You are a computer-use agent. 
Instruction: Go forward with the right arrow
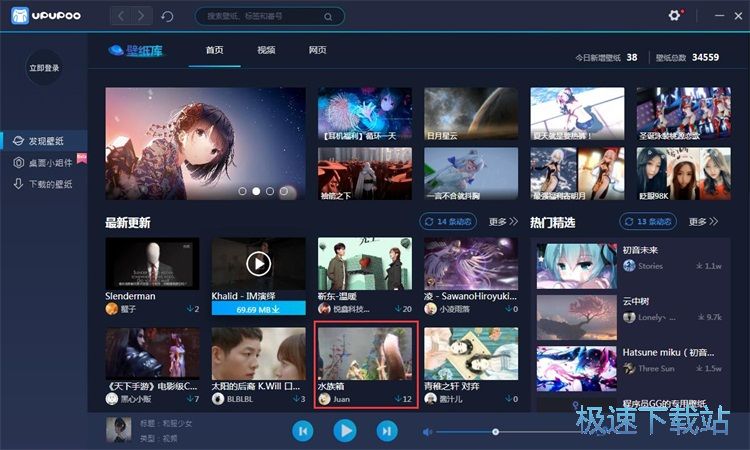pyautogui.click(x=142, y=16)
